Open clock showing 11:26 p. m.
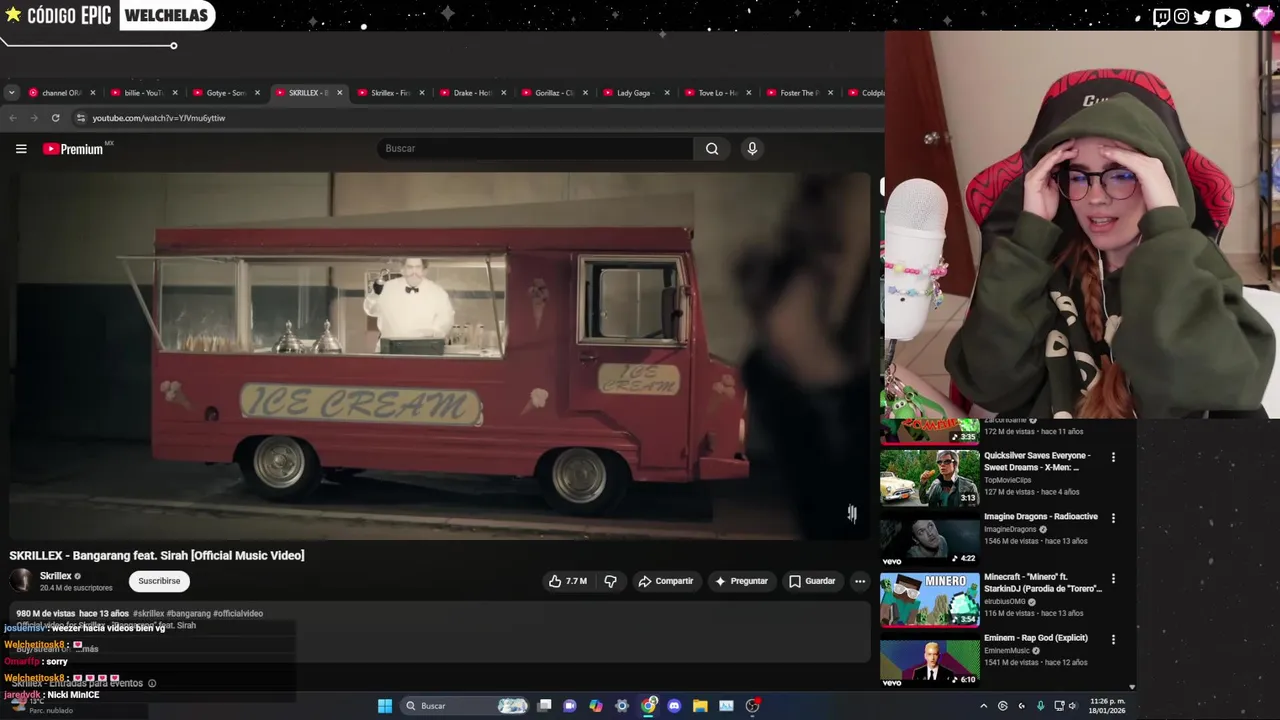 (x=1107, y=706)
